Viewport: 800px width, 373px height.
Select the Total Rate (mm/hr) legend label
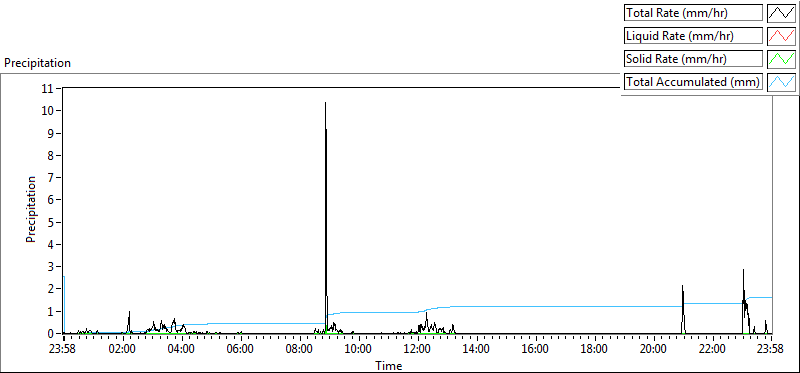pos(693,13)
